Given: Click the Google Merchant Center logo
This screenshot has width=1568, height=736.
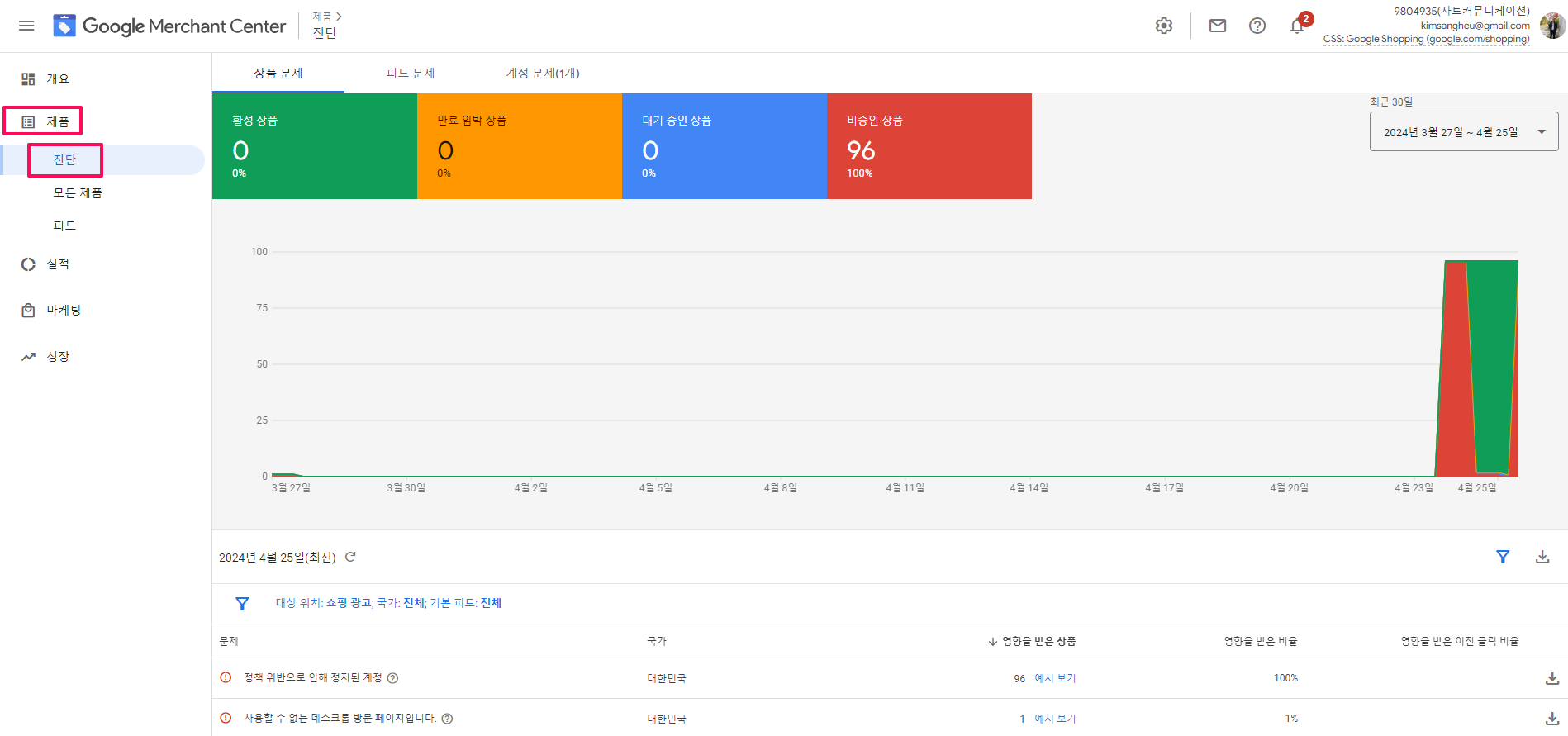Looking at the screenshot, I should (x=169, y=26).
